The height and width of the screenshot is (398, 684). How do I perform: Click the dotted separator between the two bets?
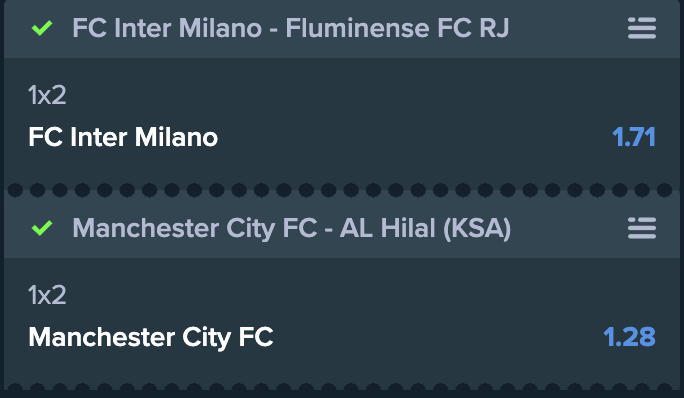340,190
